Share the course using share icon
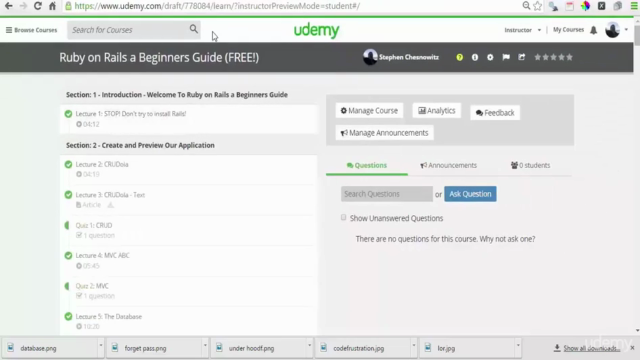640x360 pixels. pyautogui.click(x=522, y=57)
